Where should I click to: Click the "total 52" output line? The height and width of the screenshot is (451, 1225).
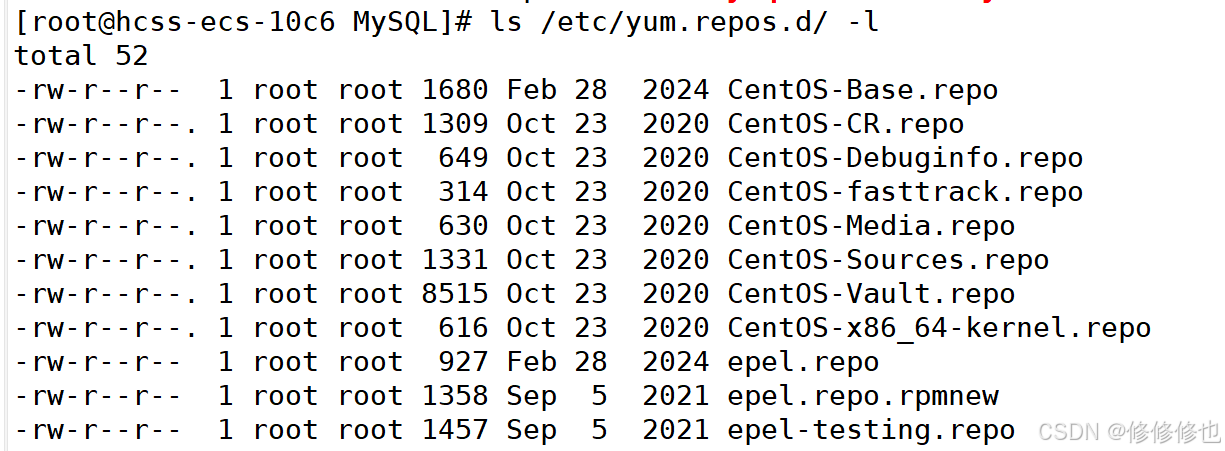click(x=81, y=56)
